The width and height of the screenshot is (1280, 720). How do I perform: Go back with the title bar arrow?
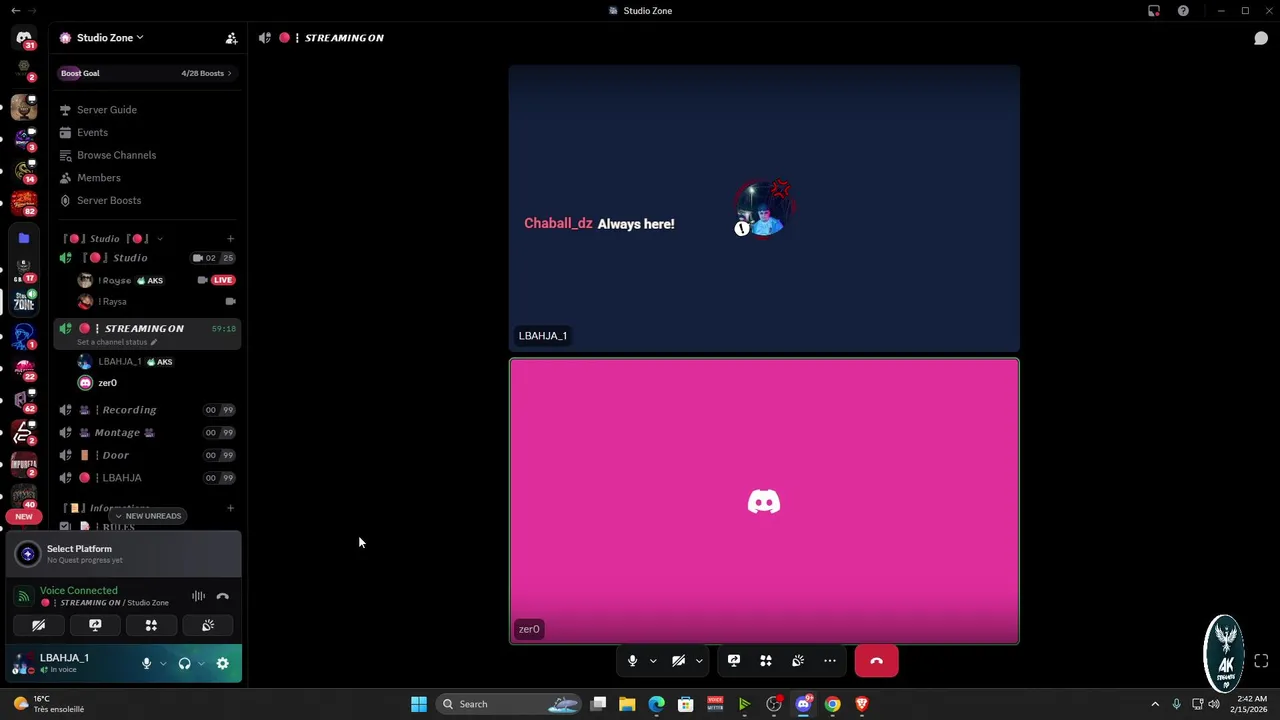pos(15,11)
